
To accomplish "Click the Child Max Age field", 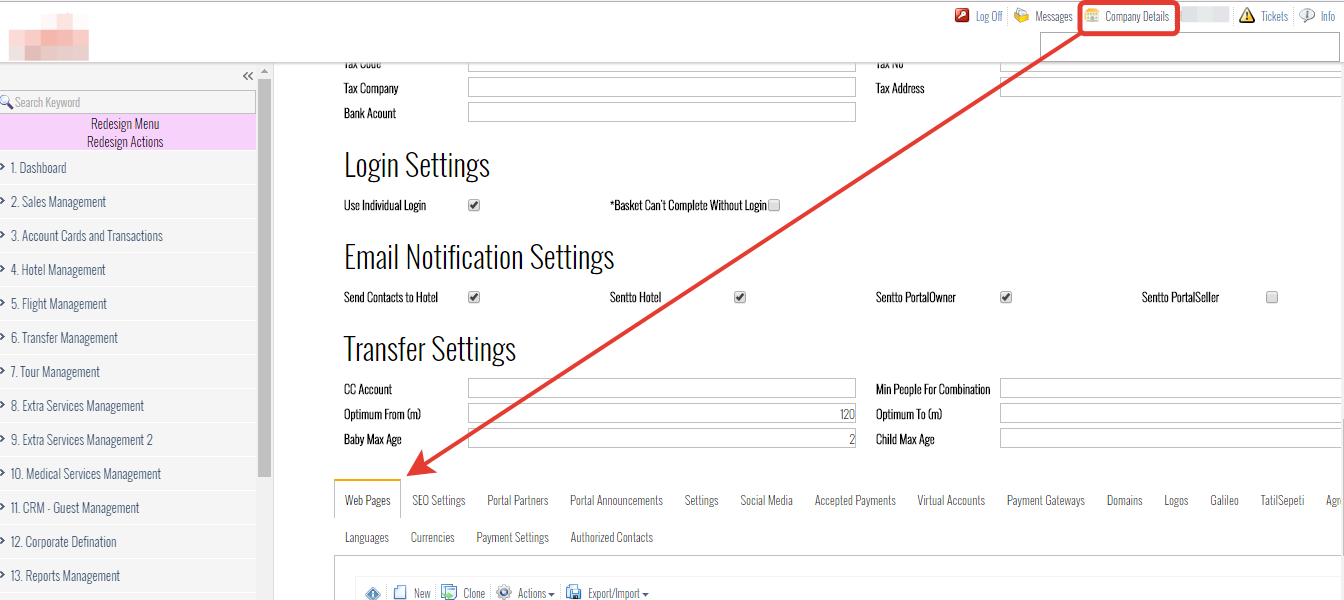I will pos(1172,439).
